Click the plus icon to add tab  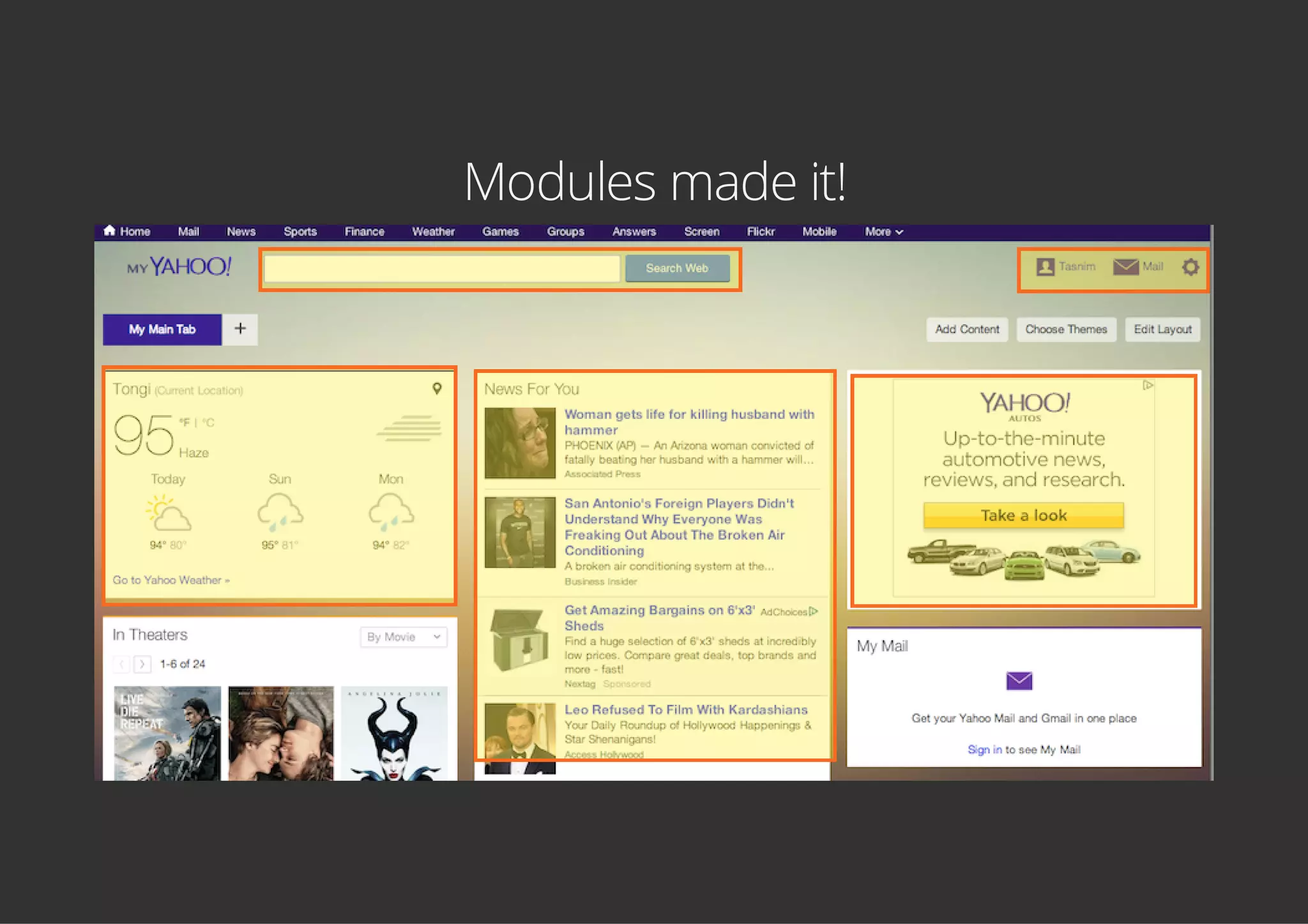240,329
